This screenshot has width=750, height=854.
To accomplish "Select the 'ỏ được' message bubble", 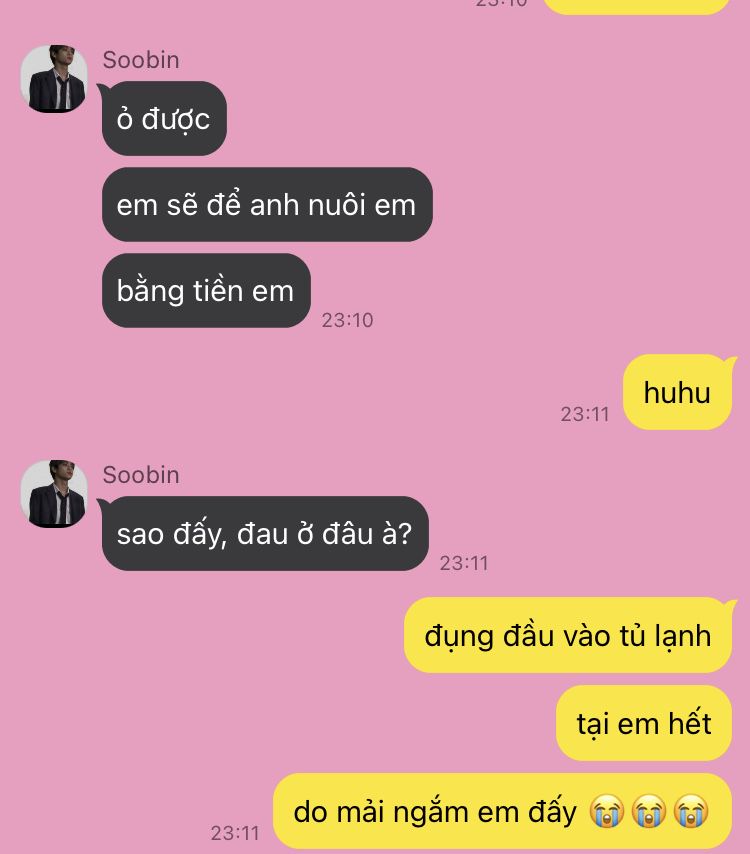I will [163, 119].
